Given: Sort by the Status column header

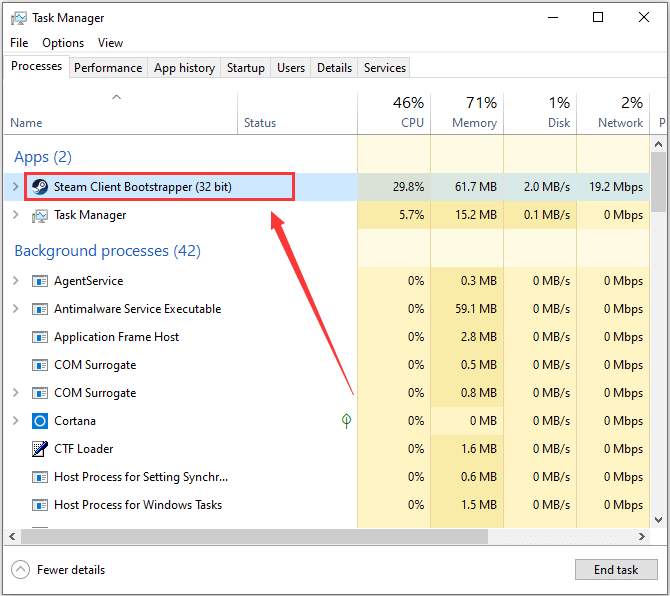Looking at the screenshot, I should (x=297, y=114).
